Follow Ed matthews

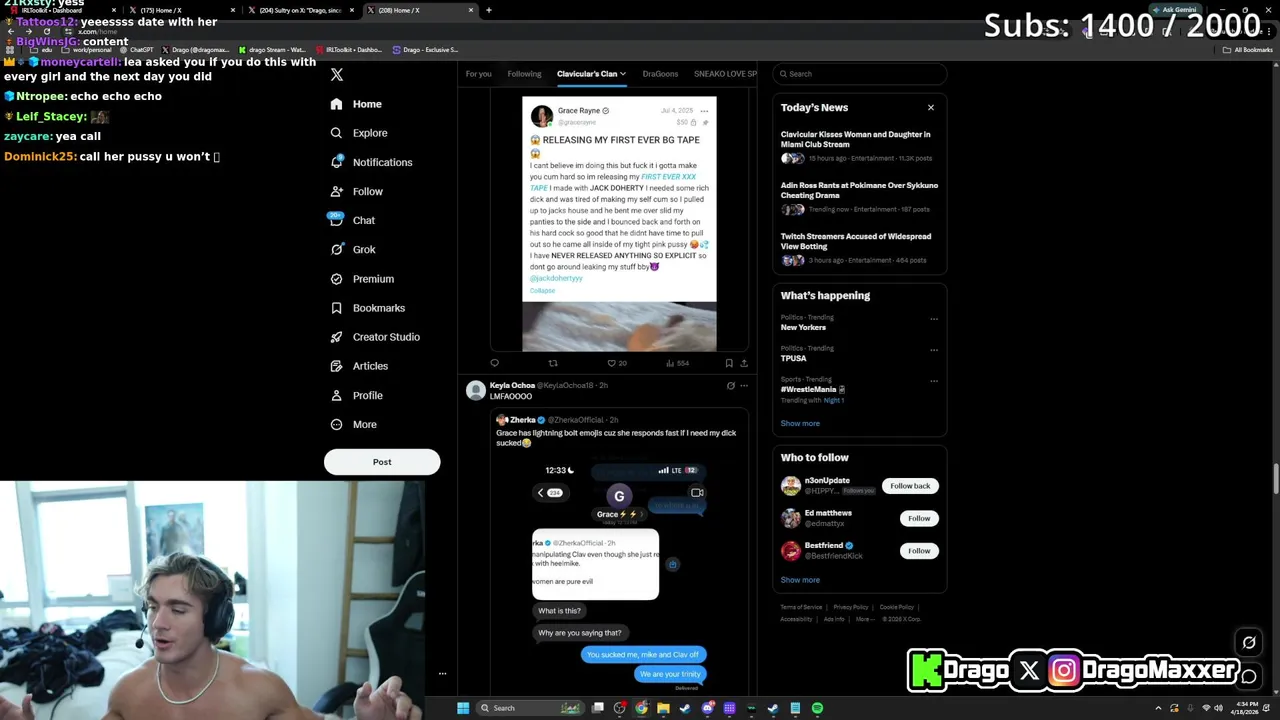(919, 518)
